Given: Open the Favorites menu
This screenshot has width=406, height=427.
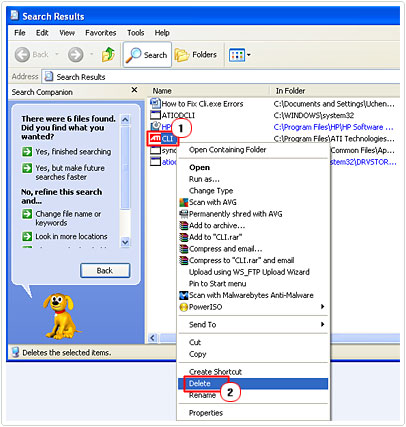Looking at the screenshot, I should (x=101, y=33).
